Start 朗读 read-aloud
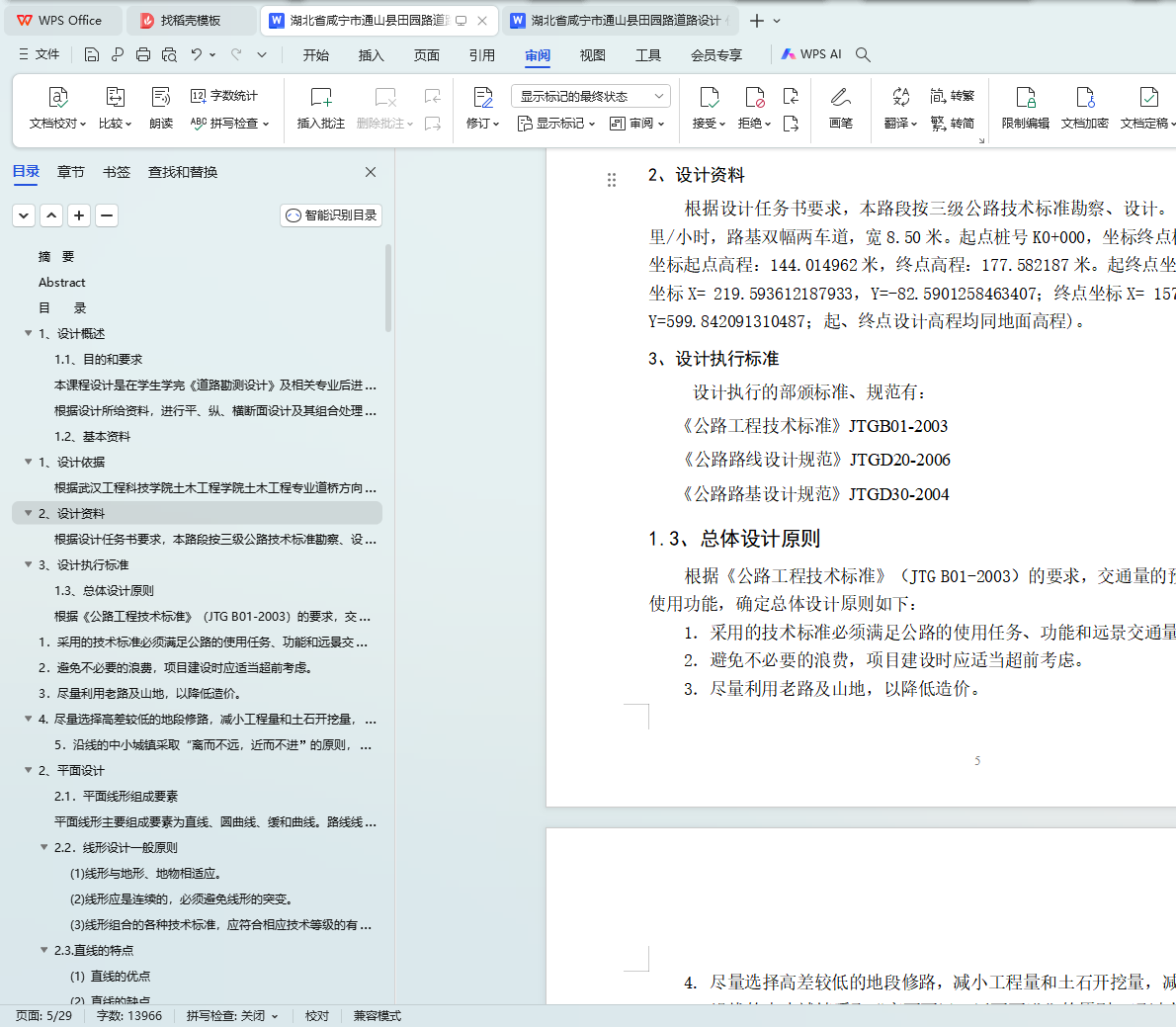This screenshot has height=1027, width=1176. point(160,108)
